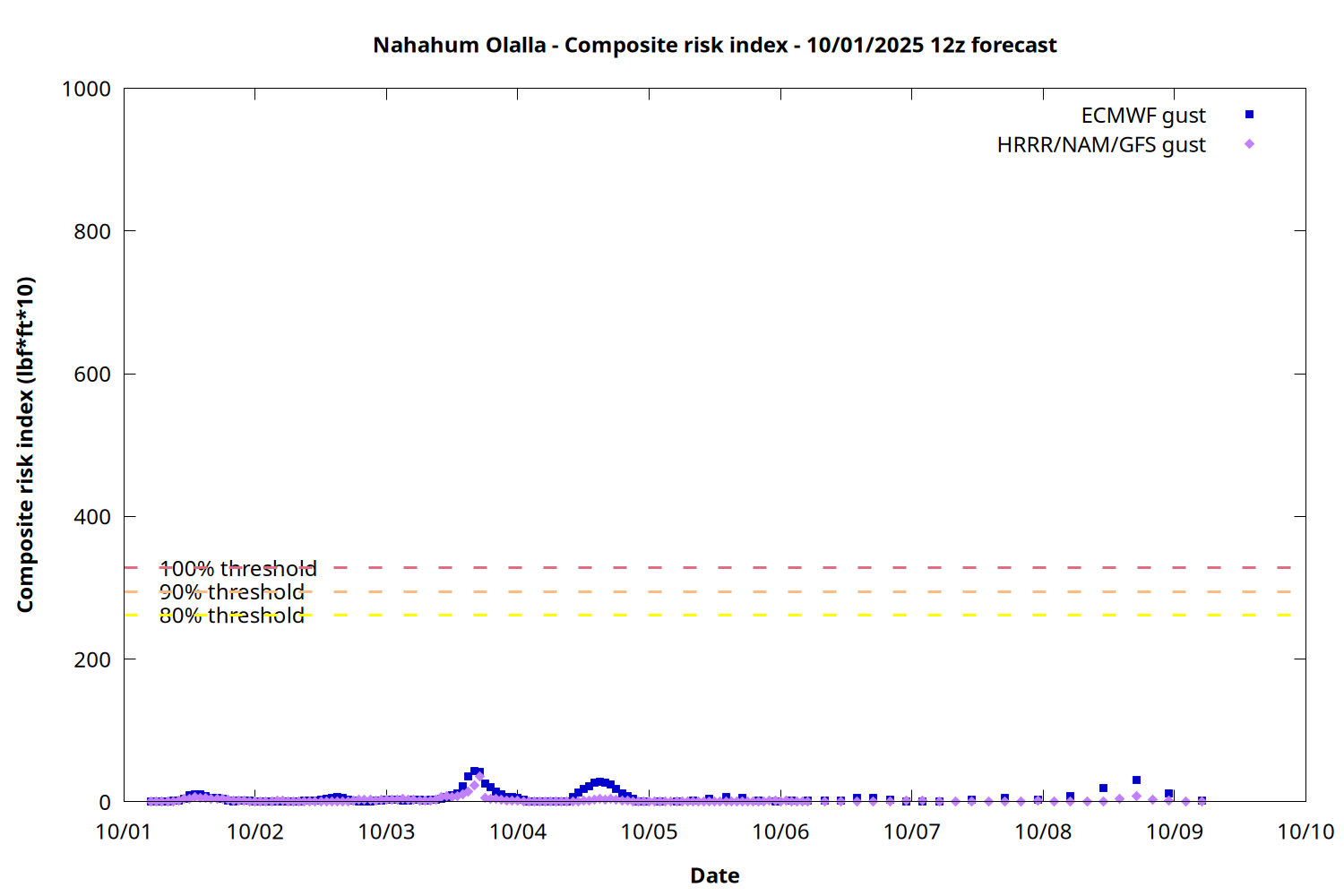Click the chart title text

[x=714, y=45]
